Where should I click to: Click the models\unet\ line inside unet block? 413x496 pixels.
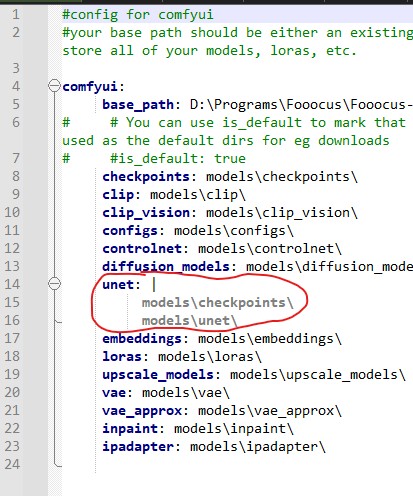tap(189, 321)
